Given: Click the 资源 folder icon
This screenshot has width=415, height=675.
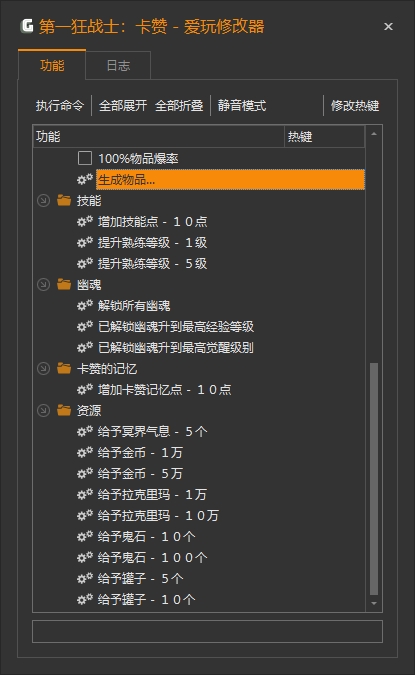Looking at the screenshot, I should point(64,410).
